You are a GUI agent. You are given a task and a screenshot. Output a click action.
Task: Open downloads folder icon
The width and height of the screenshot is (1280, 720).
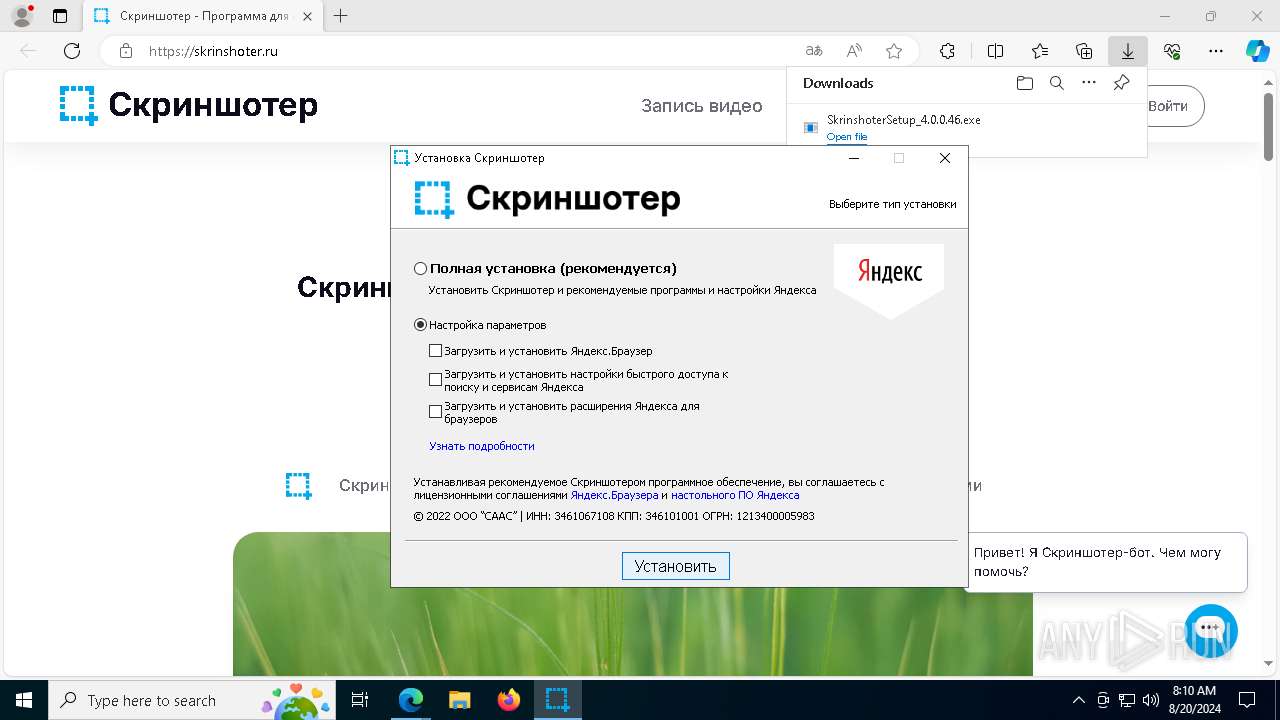point(1025,83)
